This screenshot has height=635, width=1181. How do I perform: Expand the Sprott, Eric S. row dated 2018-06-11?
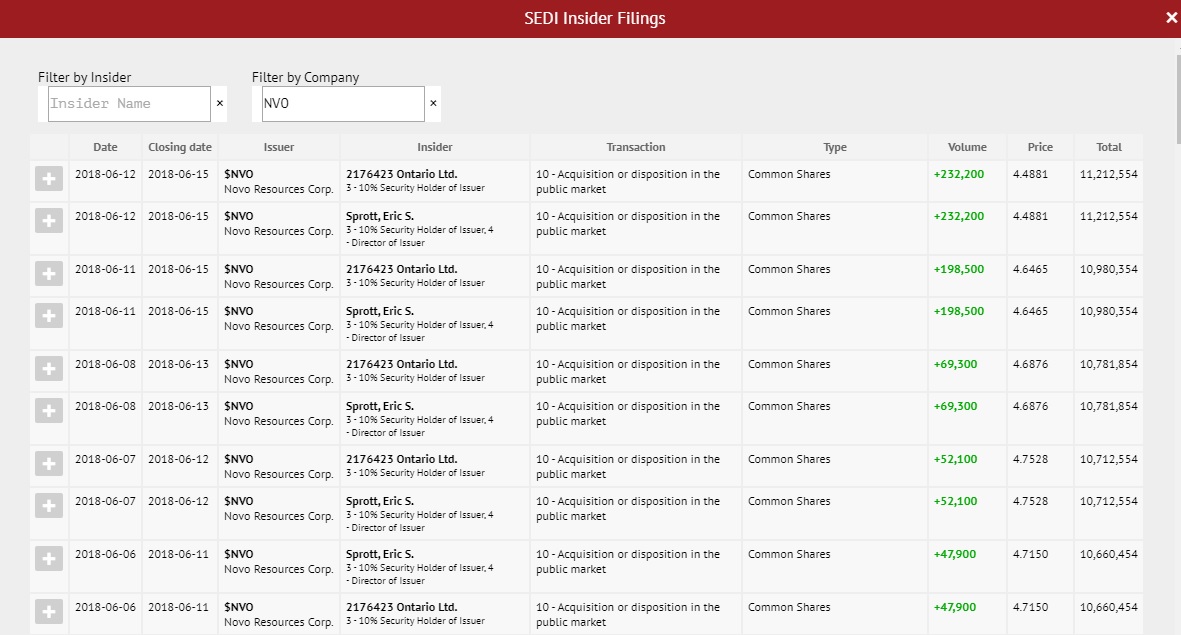49,316
